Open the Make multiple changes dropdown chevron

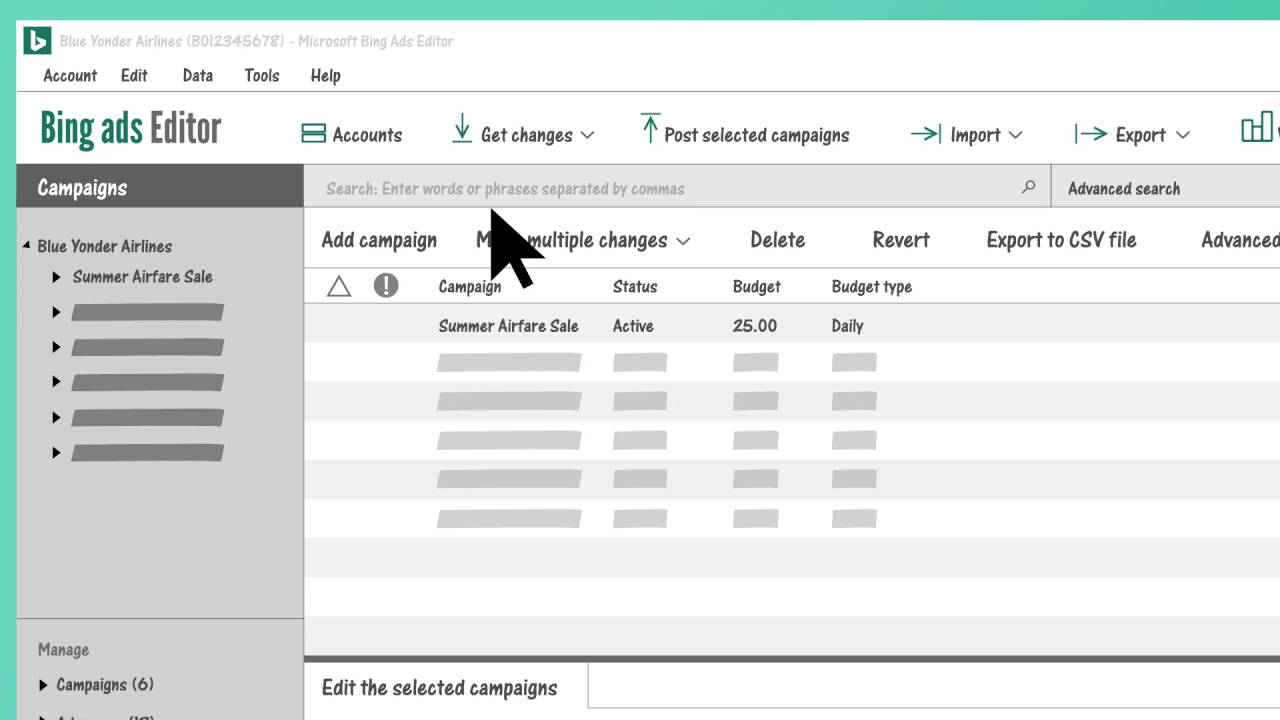point(683,241)
